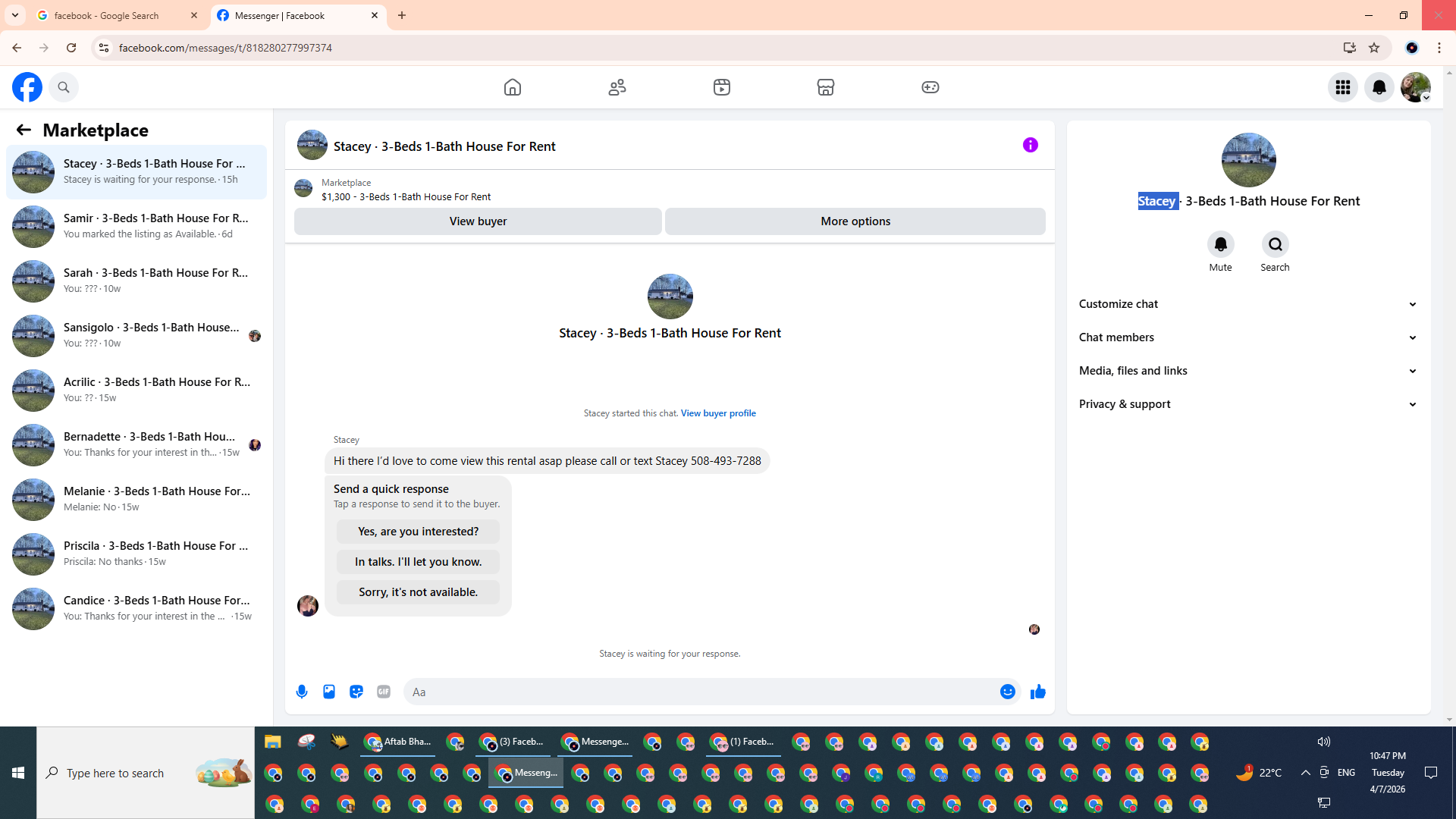Open a new Chrome tab
The height and width of the screenshot is (819, 1456).
(x=402, y=15)
